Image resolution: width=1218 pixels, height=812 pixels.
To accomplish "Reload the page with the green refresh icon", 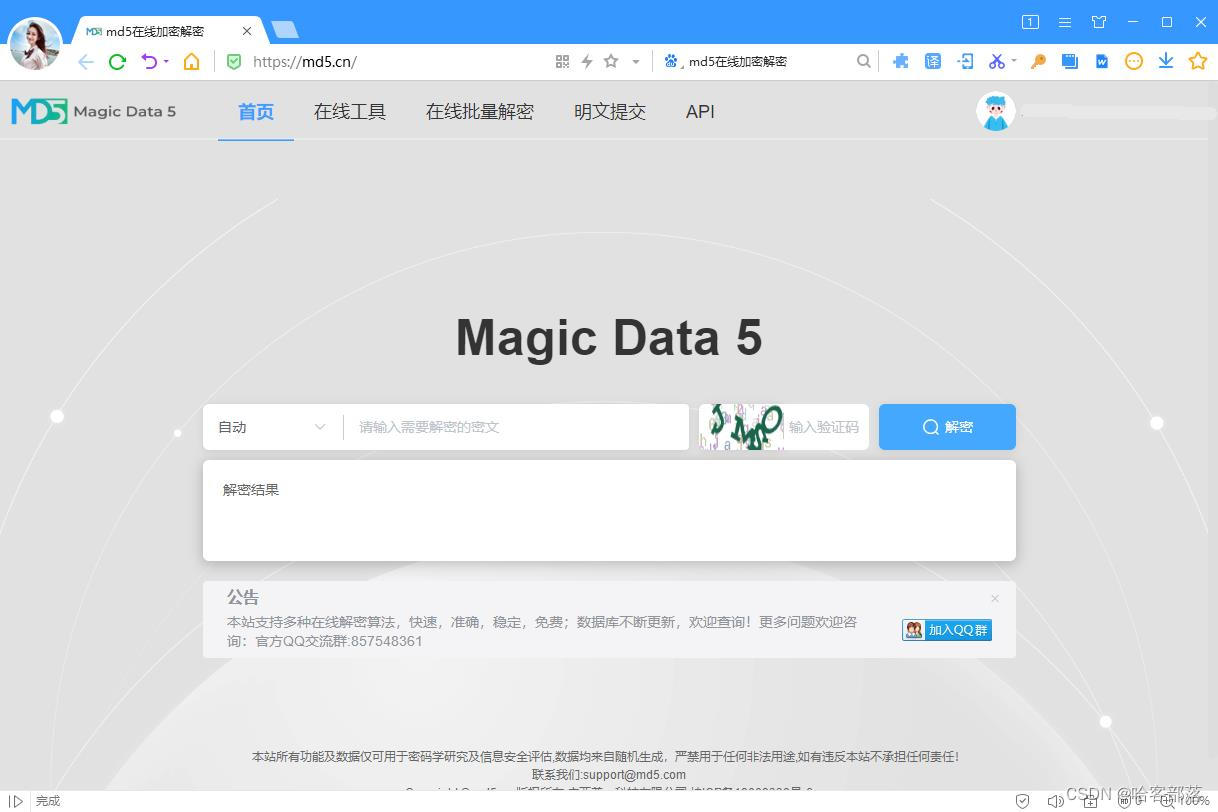I will point(117,62).
